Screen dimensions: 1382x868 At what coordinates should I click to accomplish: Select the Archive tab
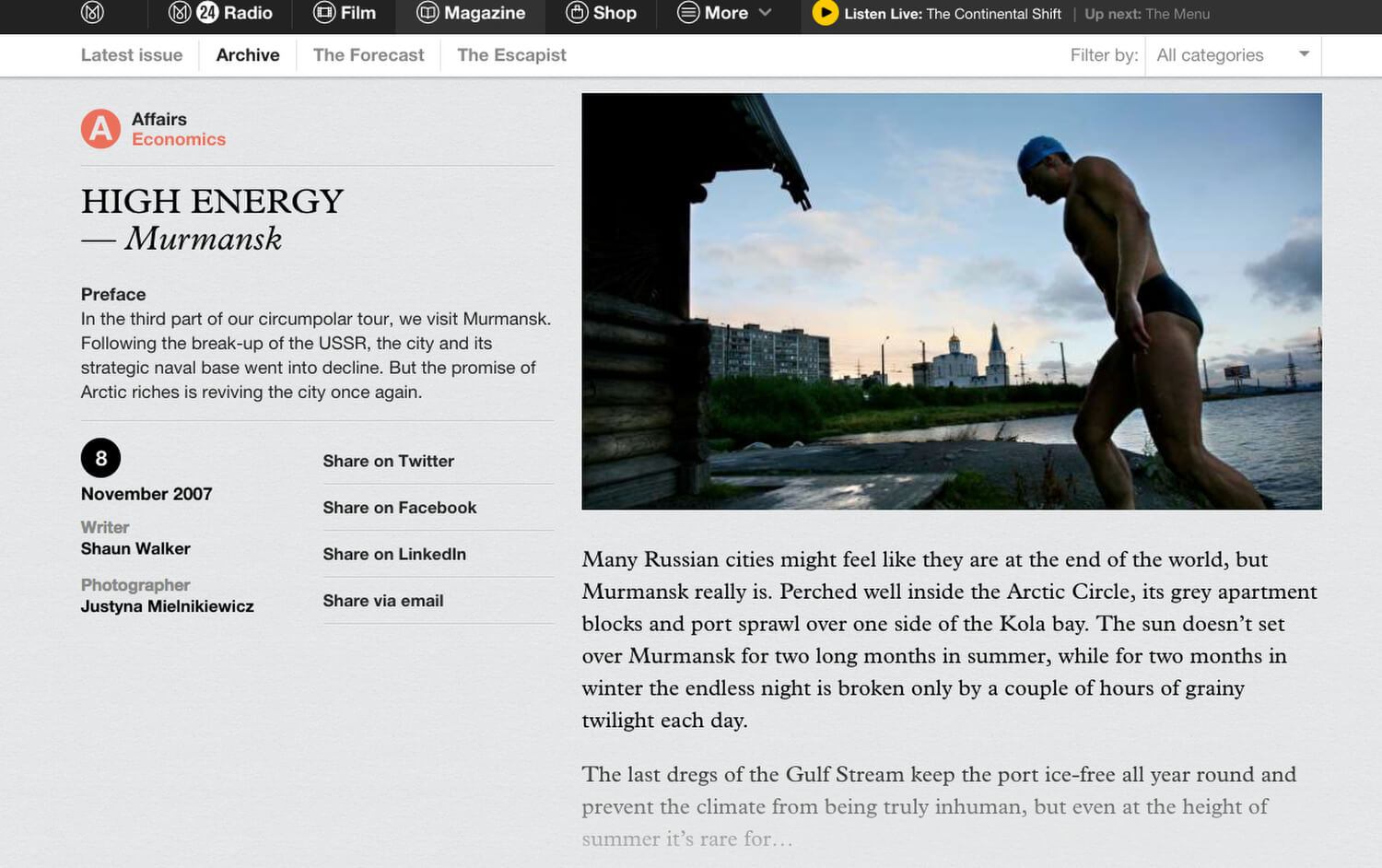pos(248,55)
